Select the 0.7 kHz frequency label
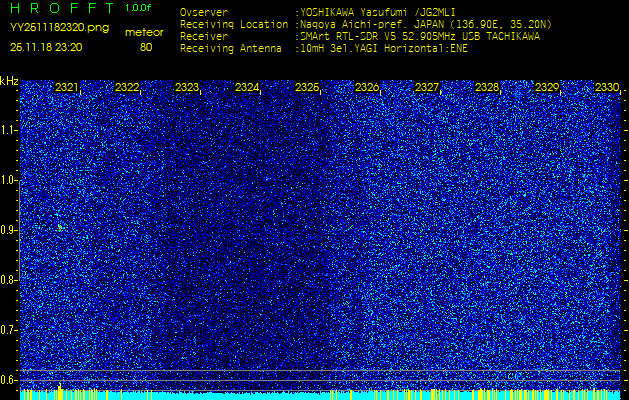629x400 pixels. click(9, 329)
